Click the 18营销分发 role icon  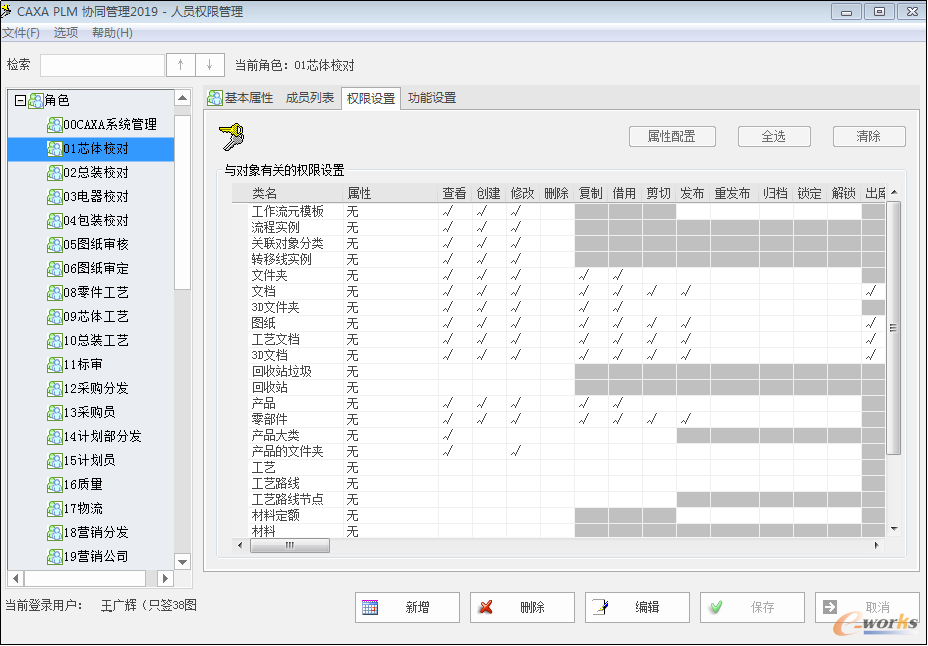54,532
